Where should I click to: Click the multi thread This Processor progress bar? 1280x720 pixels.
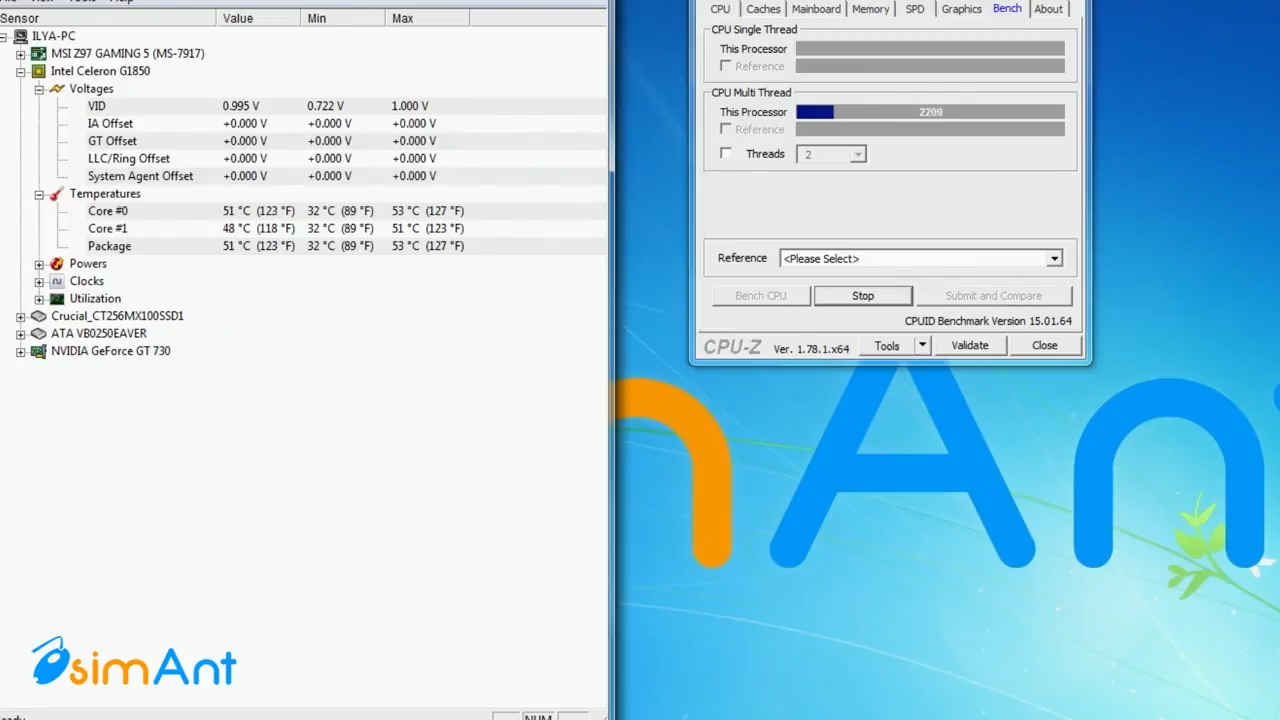[930, 112]
